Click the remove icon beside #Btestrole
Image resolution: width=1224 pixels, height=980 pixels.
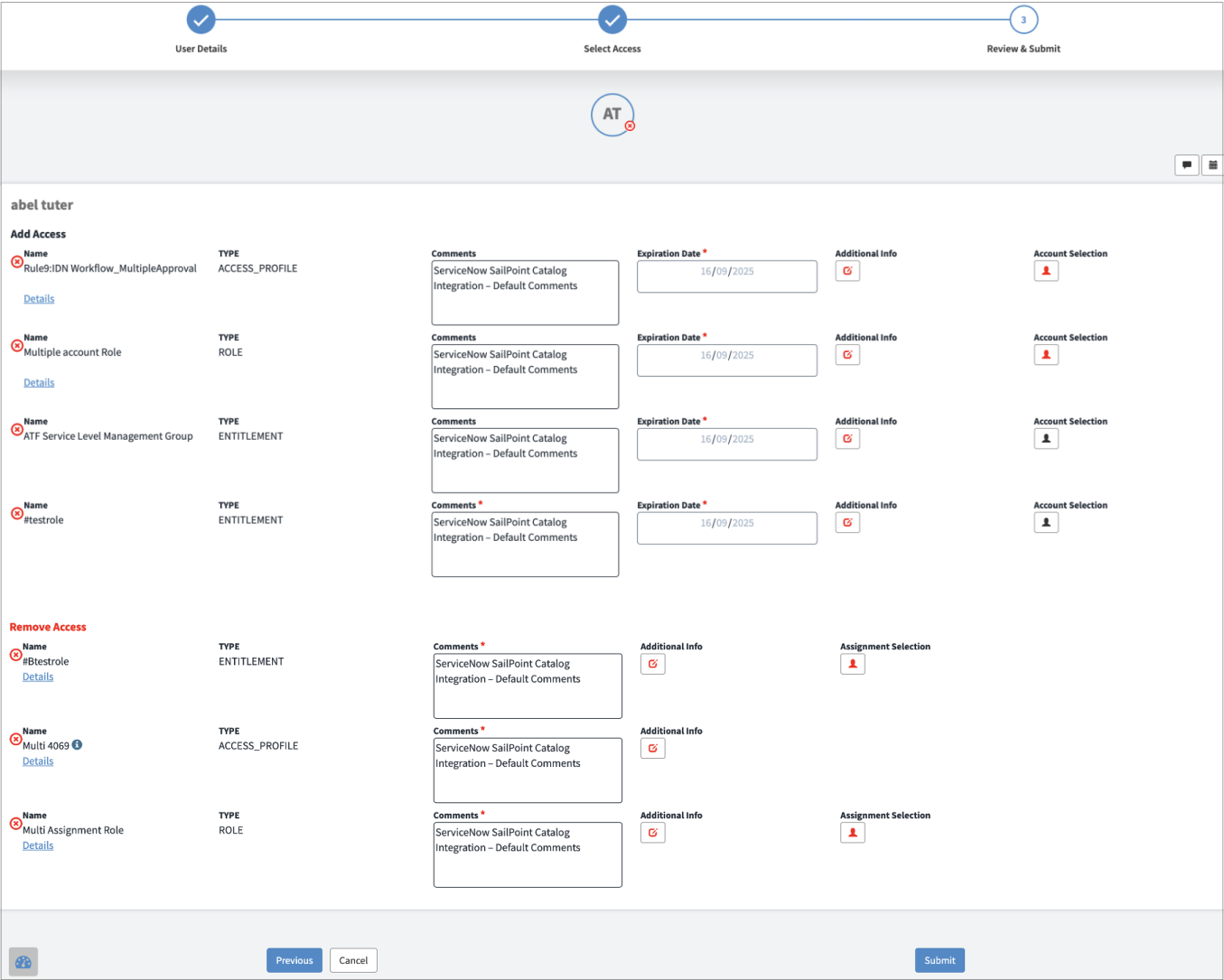pyautogui.click(x=15, y=655)
